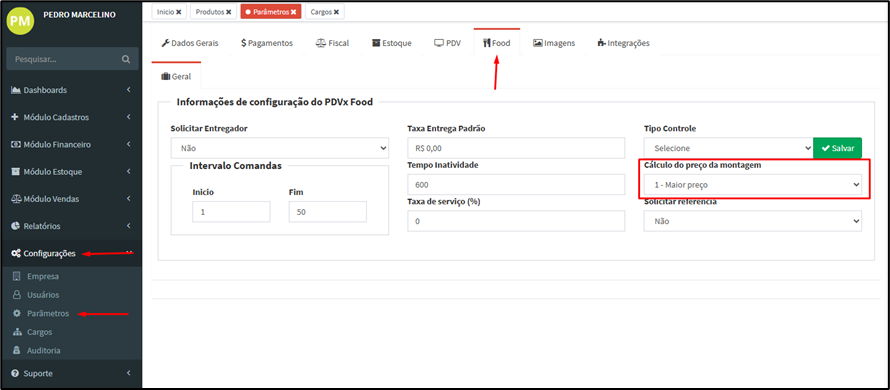This screenshot has height=390, width=890.
Task: Click the Suporte question mark icon
Action: pos(16,374)
